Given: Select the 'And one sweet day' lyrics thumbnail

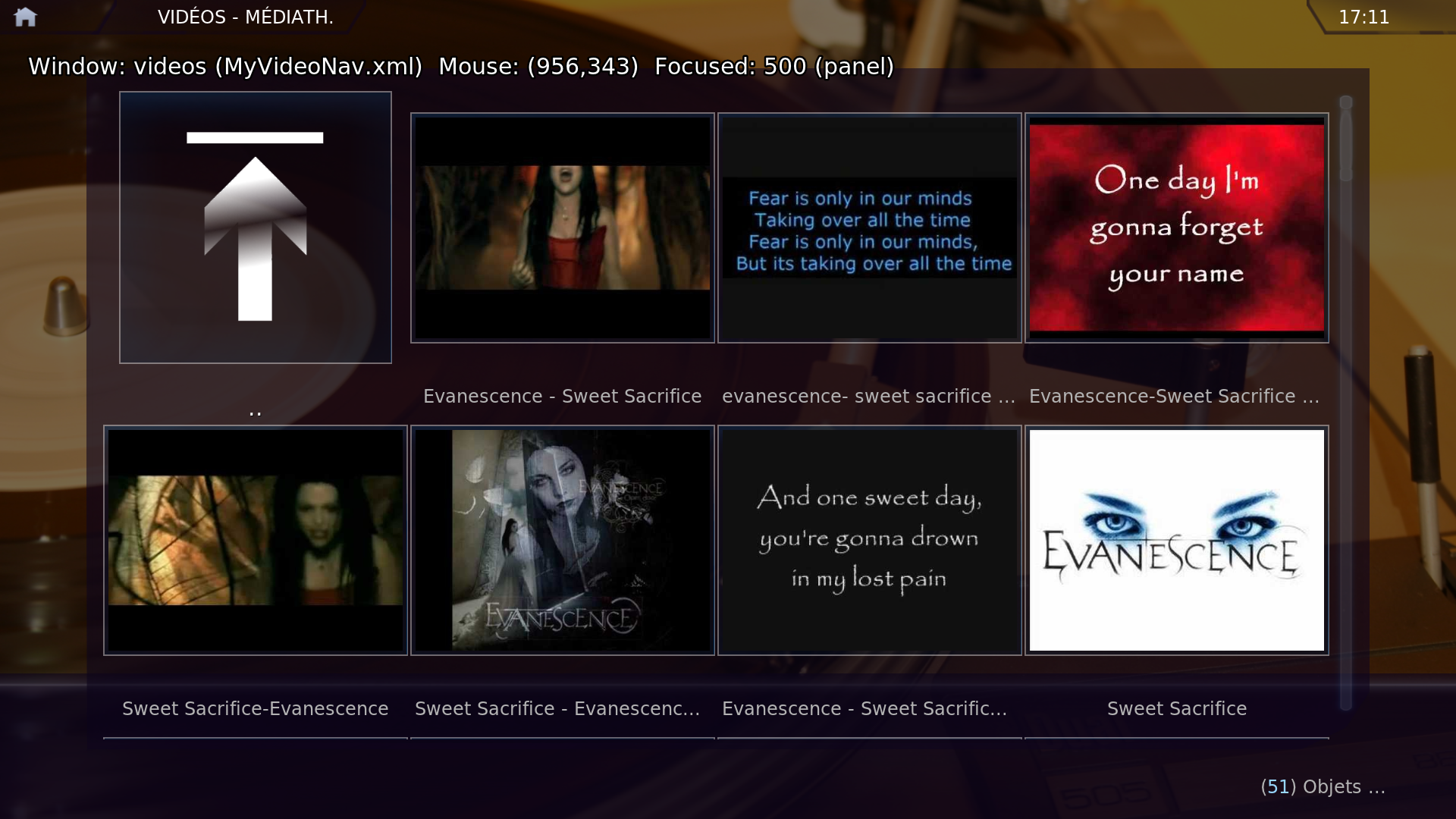Looking at the screenshot, I should tap(870, 540).
